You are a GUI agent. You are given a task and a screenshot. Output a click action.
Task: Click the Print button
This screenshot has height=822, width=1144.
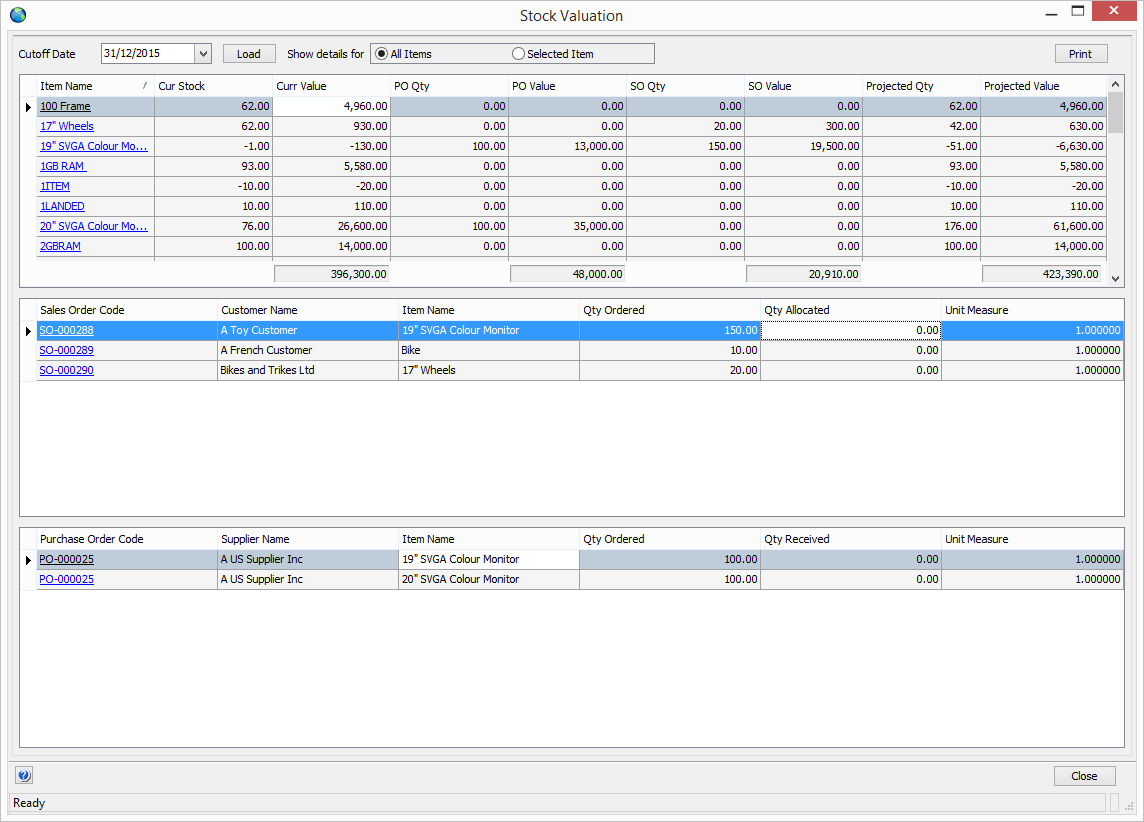point(1080,54)
